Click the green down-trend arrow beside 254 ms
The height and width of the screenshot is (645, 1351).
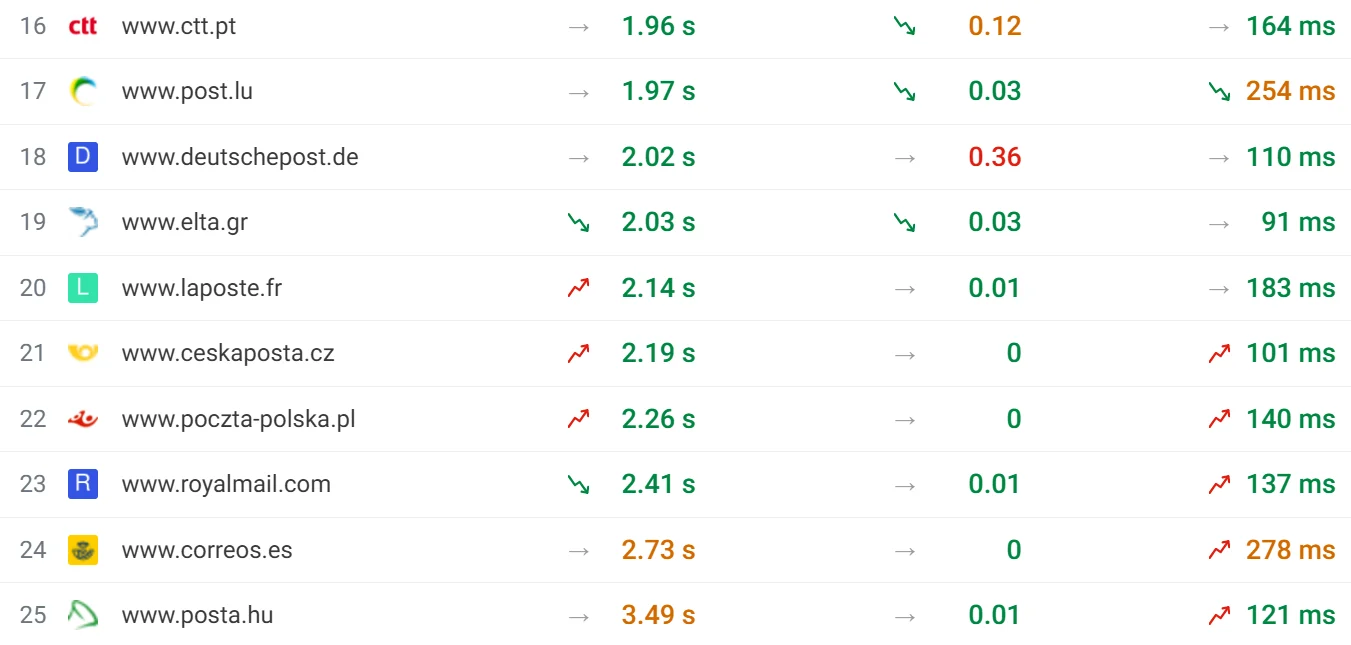pos(1219,91)
